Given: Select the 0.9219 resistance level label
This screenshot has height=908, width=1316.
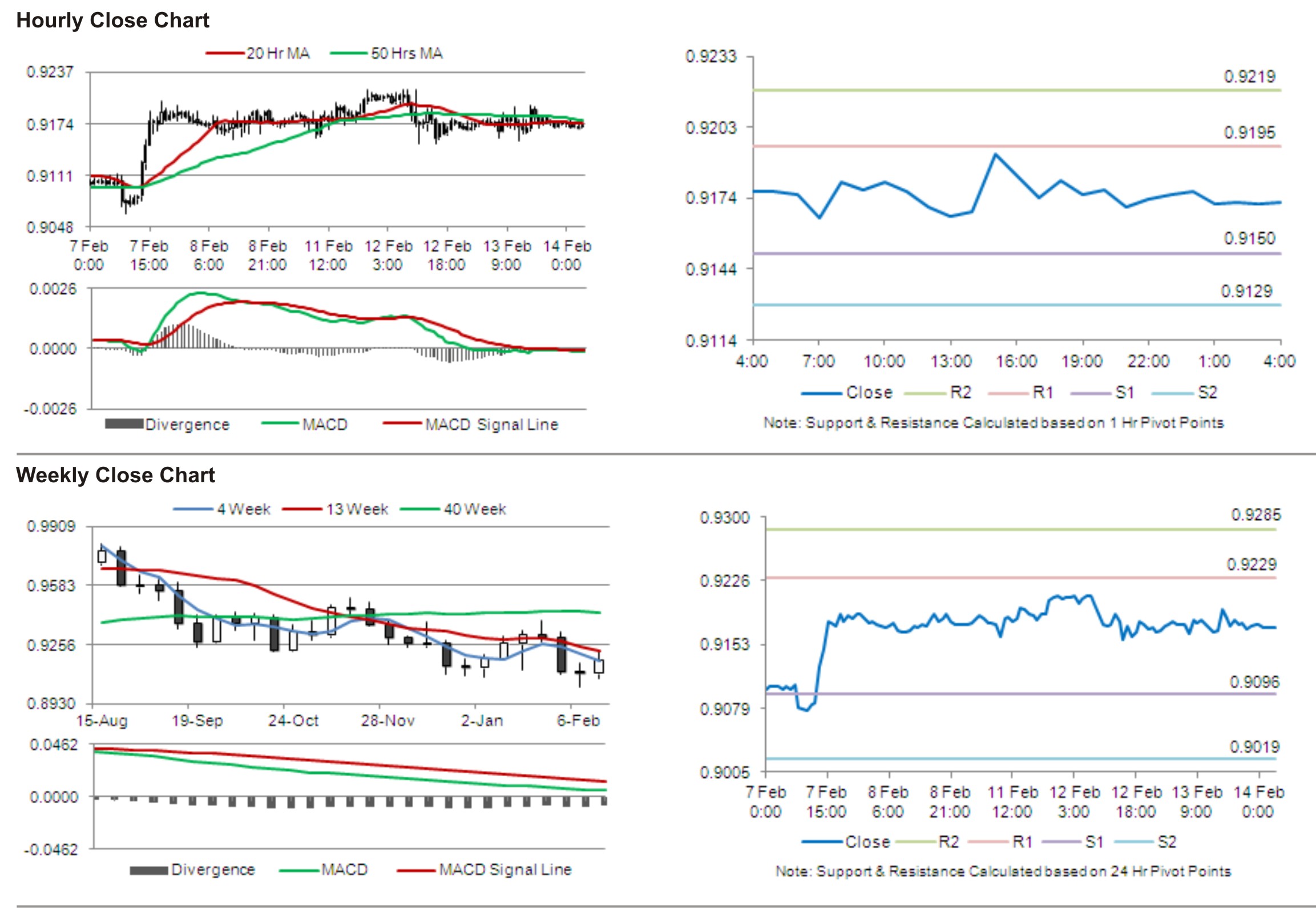Looking at the screenshot, I should point(1249,76).
